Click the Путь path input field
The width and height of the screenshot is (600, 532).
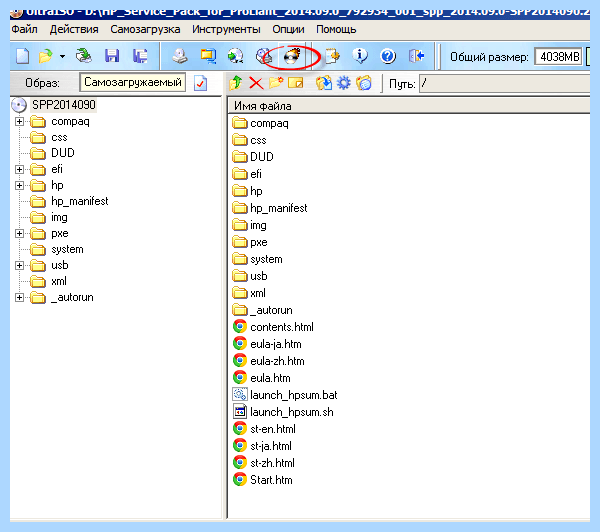(505, 83)
